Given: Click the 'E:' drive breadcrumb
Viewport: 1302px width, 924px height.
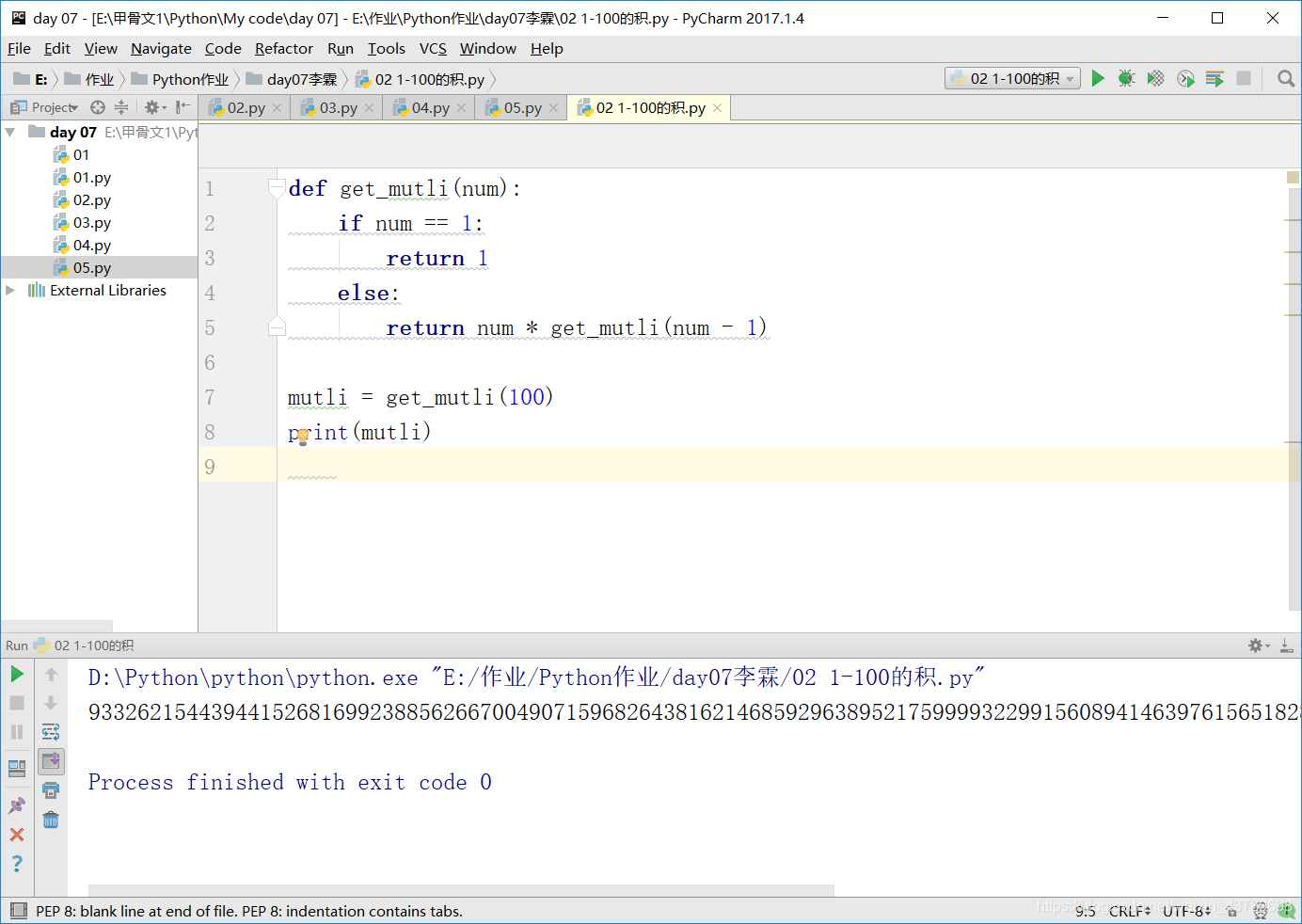Looking at the screenshot, I should click(31, 79).
